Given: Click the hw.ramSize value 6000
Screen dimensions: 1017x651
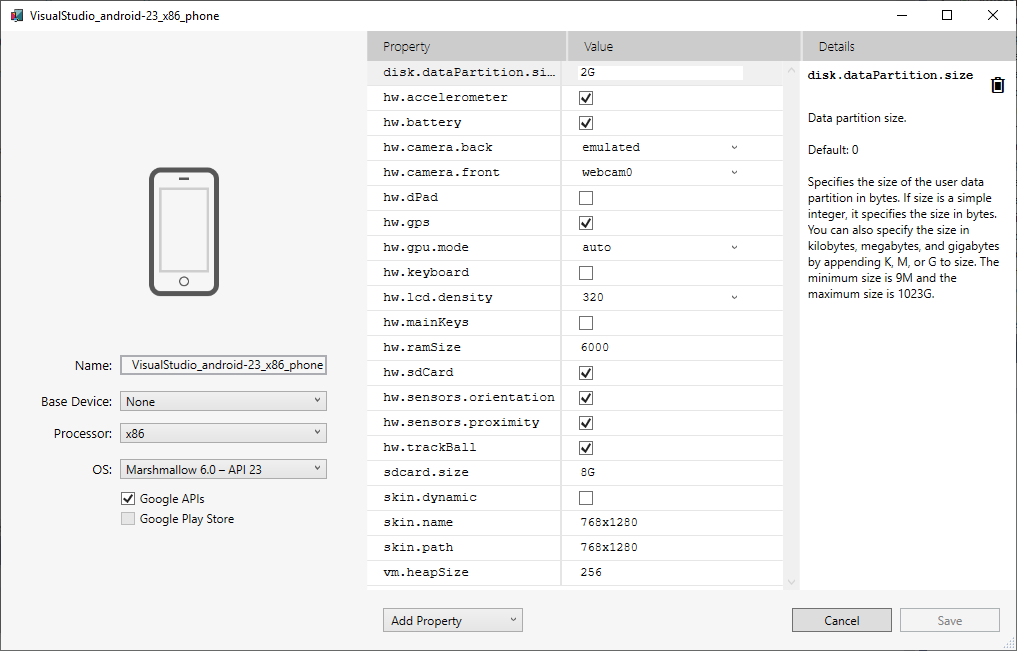Looking at the screenshot, I should tap(595, 348).
